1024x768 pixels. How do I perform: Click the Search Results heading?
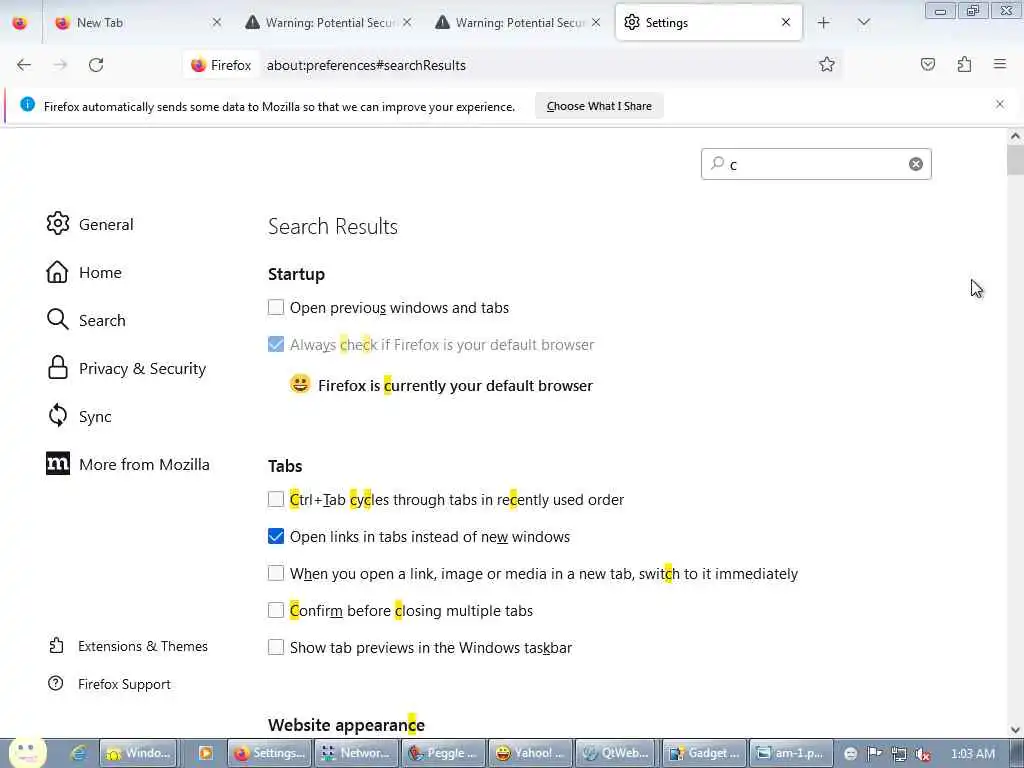pos(332,227)
